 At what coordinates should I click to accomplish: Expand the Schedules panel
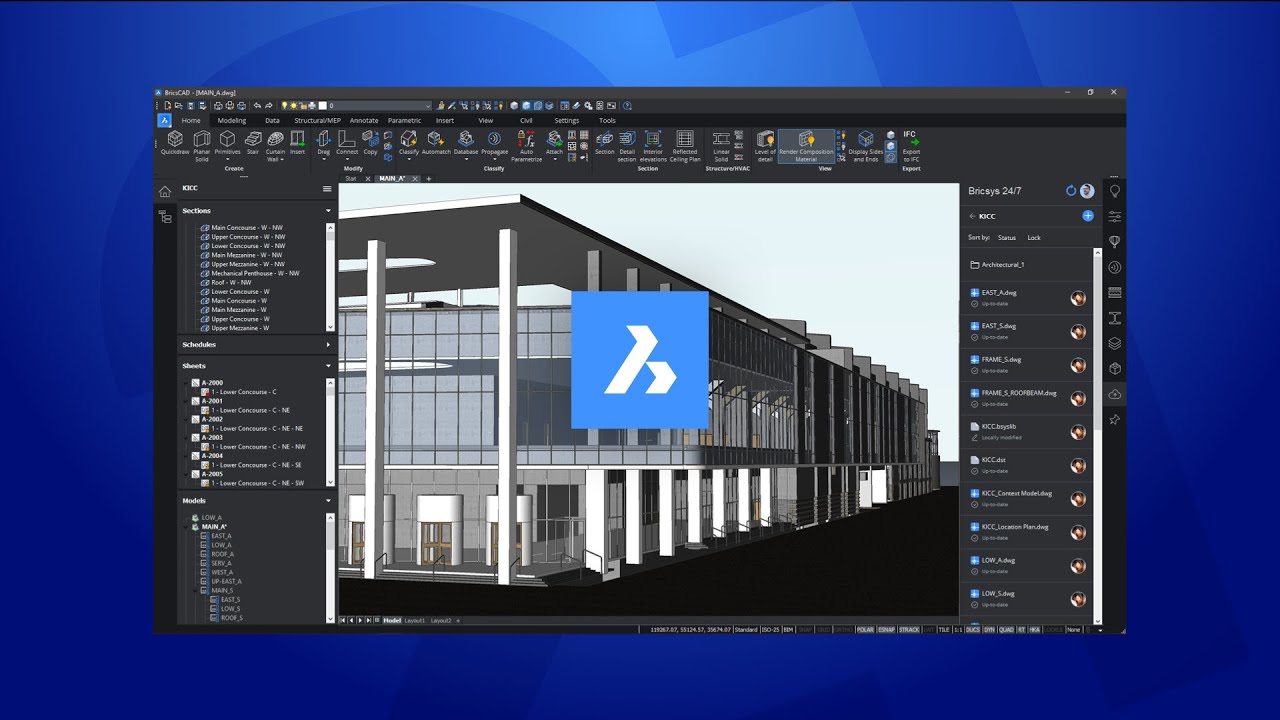(x=328, y=345)
